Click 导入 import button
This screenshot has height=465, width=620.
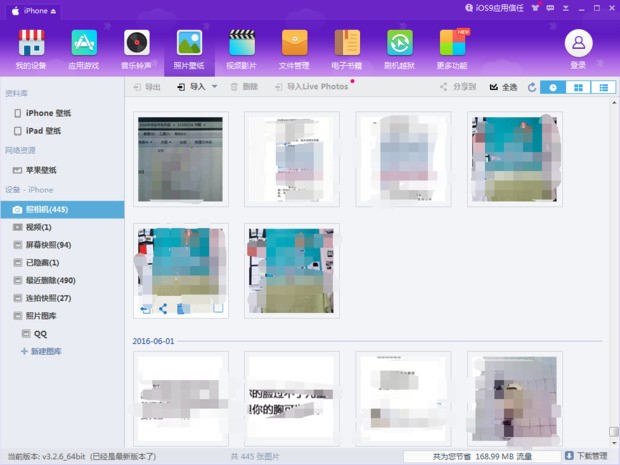(192, 87)
